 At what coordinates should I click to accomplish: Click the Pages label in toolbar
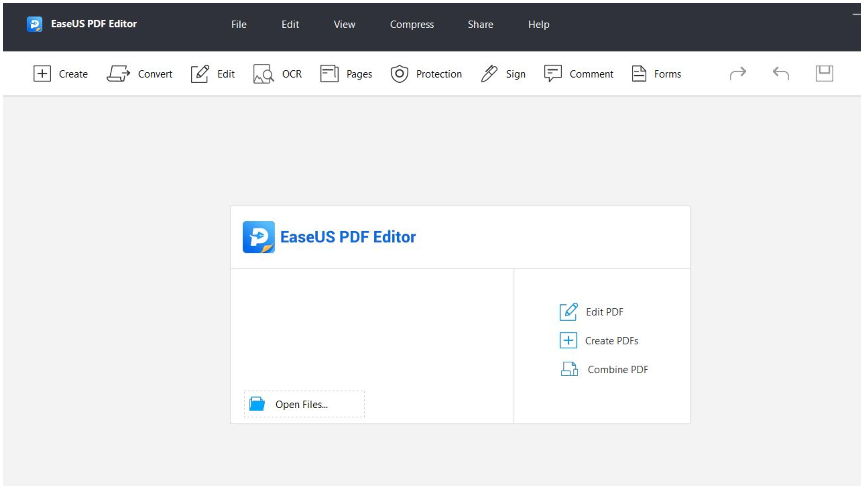point(359,74)
